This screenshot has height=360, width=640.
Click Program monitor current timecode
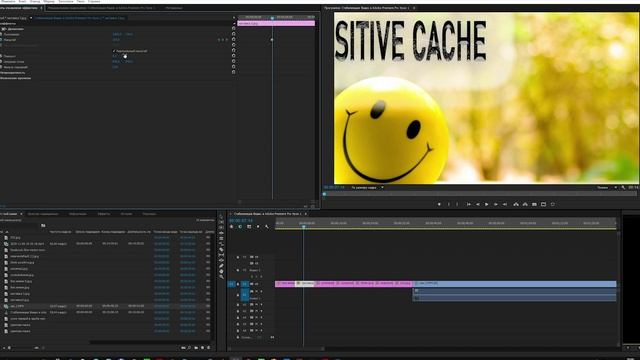click(334, 187)
